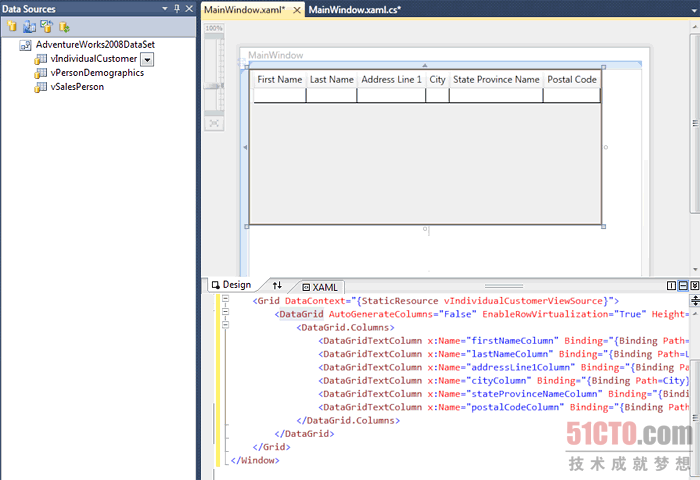
Task: Open the document tabs list dropdown
Action: coord(695,11)
